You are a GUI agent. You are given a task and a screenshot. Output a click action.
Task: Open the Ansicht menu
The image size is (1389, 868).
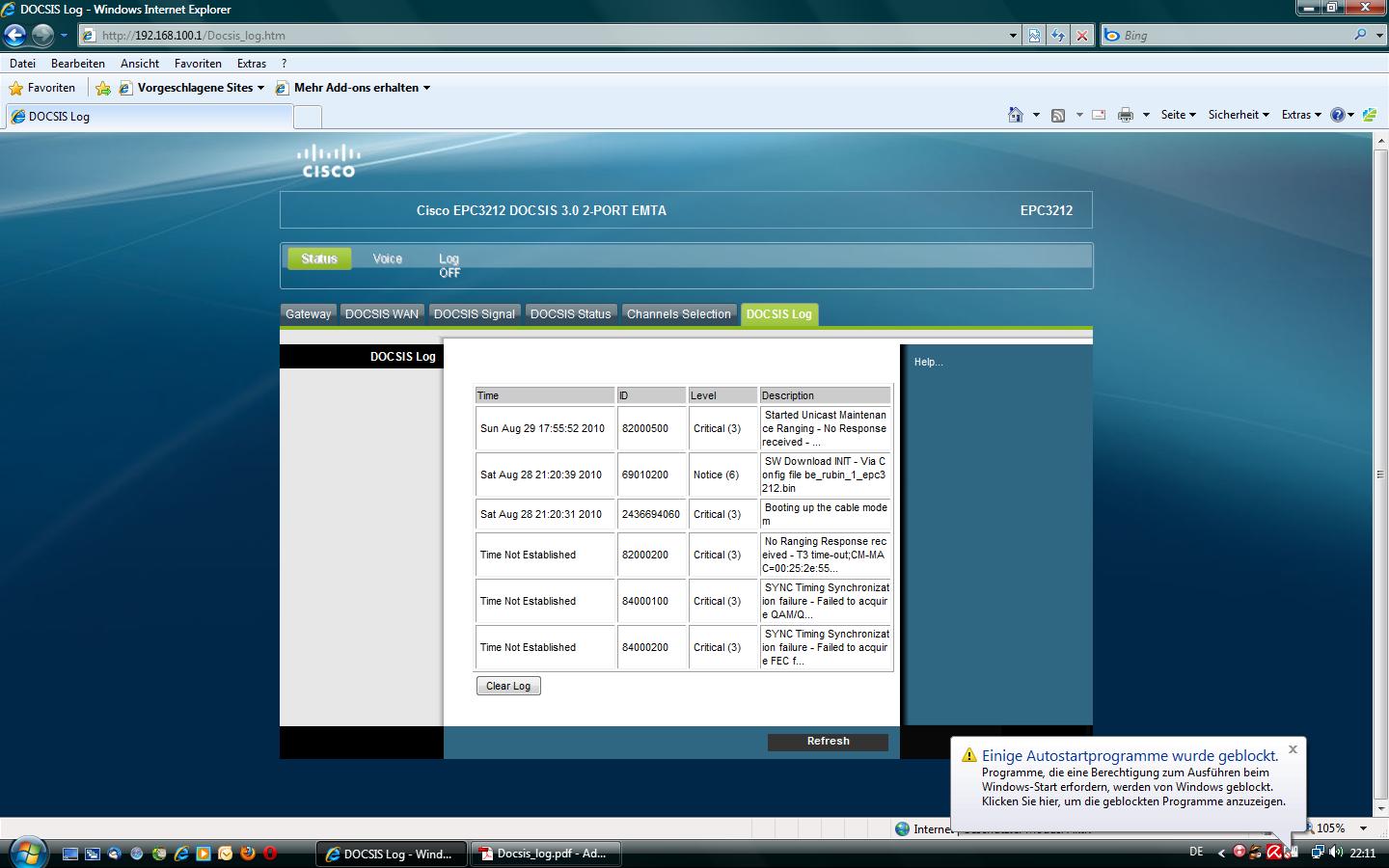click(140, 64)
